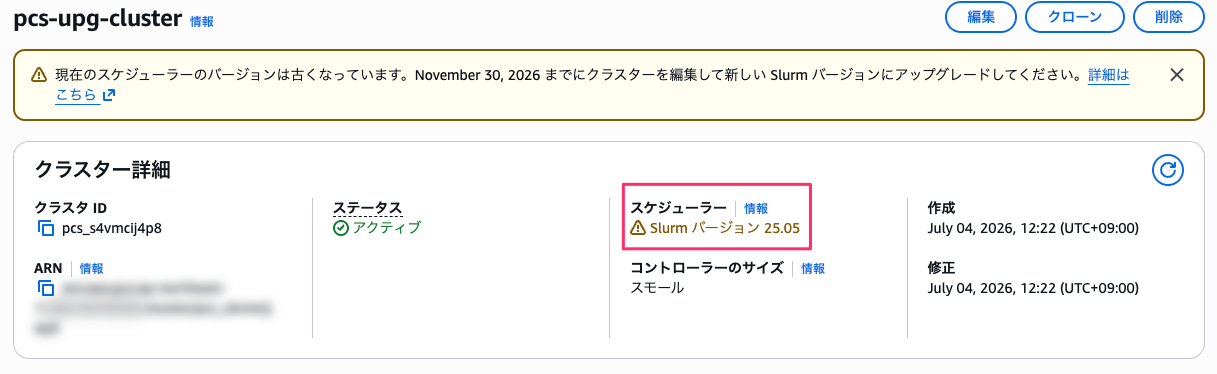Open 情報 link next to ARN
The height and width of the screenshot is (374, 1217).
tap(92, 268)
